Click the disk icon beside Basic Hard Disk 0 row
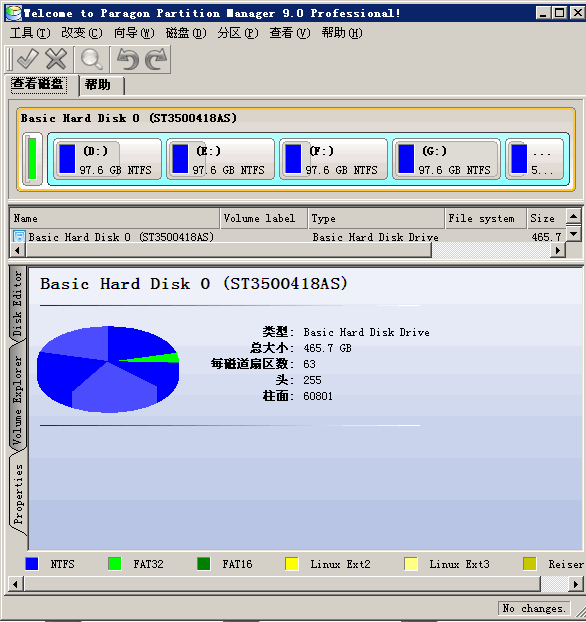The image size is (586, 622). tap(19, 237)
